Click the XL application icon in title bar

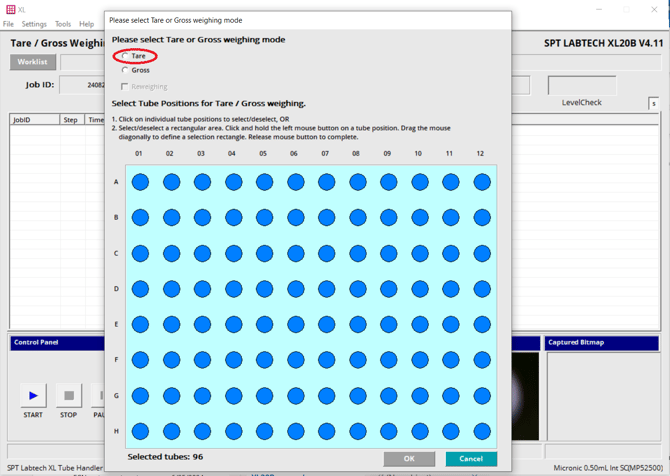[x=9, y=9]
